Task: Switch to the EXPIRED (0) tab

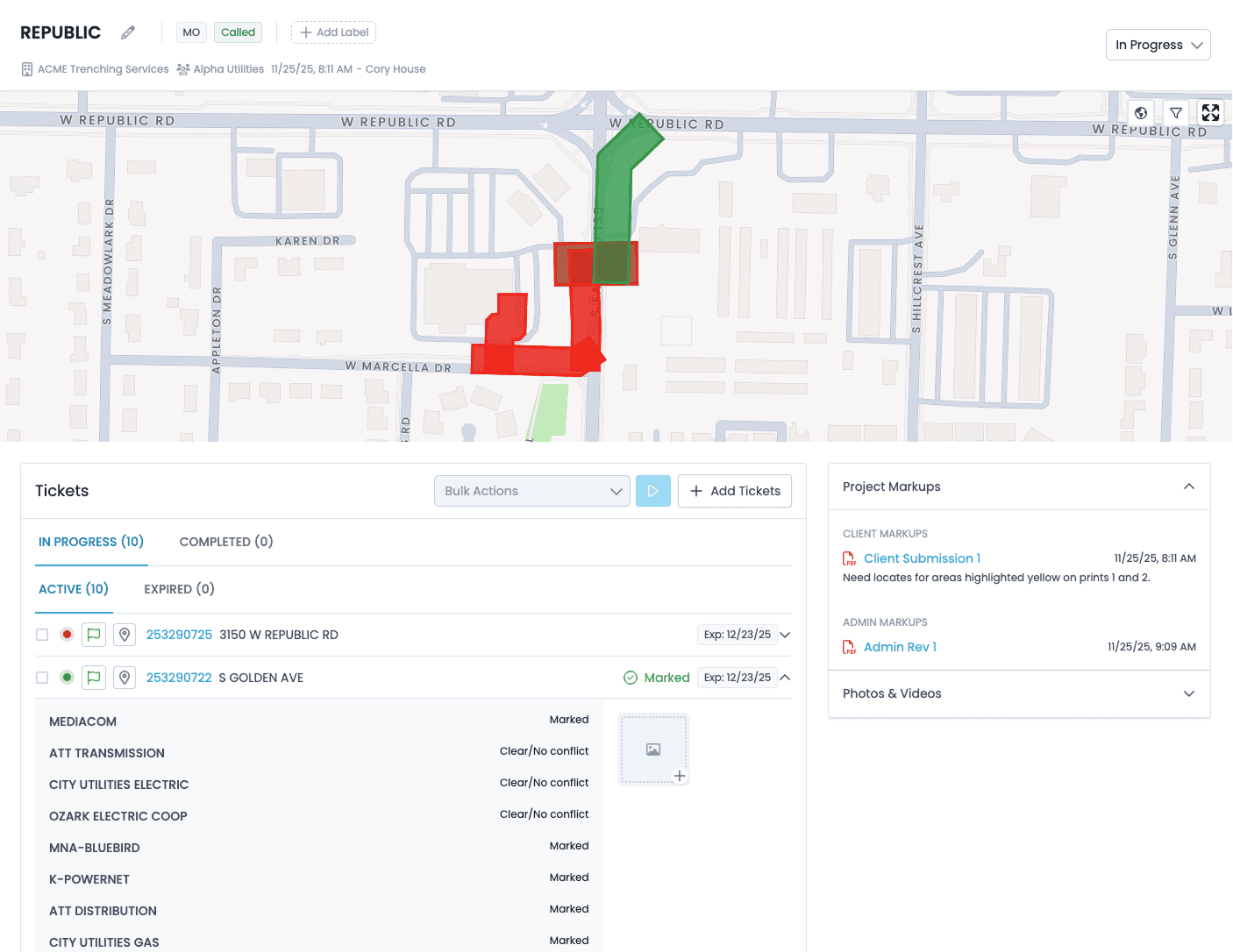Action: point(179,589)
